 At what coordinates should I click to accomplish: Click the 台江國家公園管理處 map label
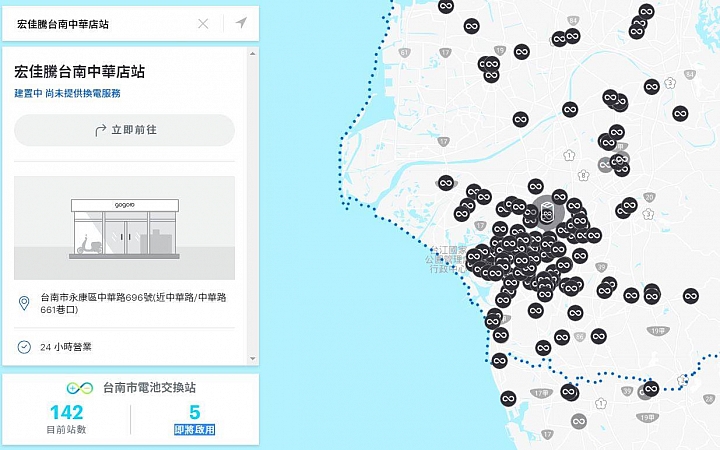tap(446, 259)
